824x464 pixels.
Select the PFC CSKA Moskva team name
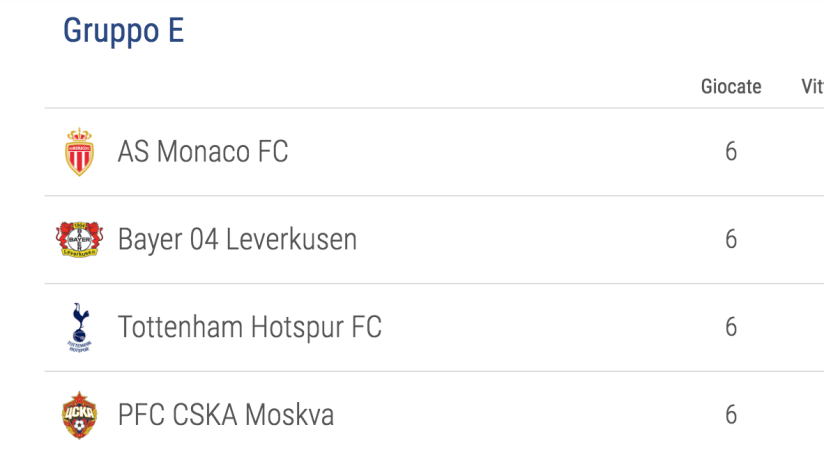coord(226,415)
